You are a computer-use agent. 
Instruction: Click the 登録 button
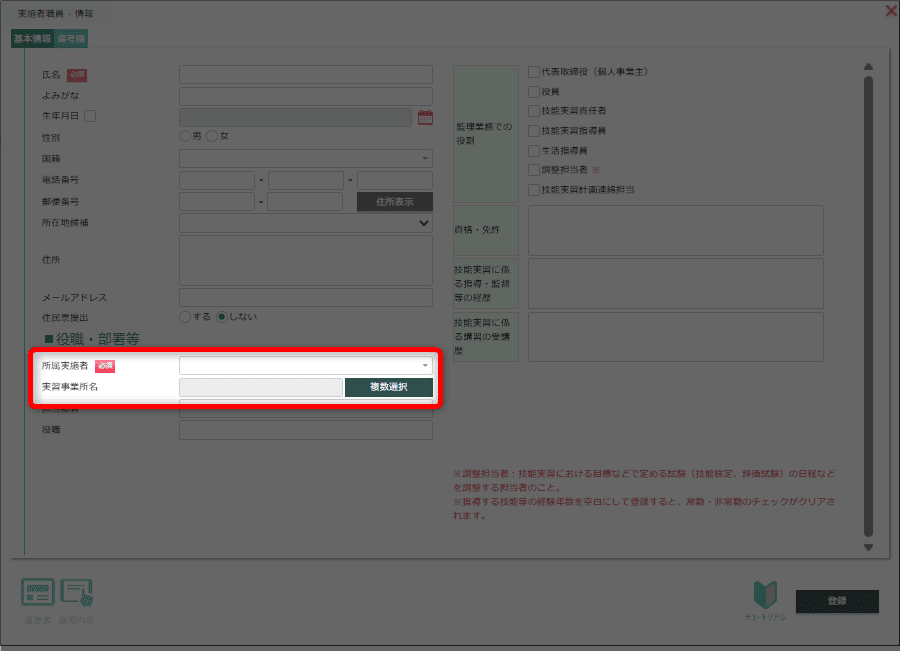837,601
